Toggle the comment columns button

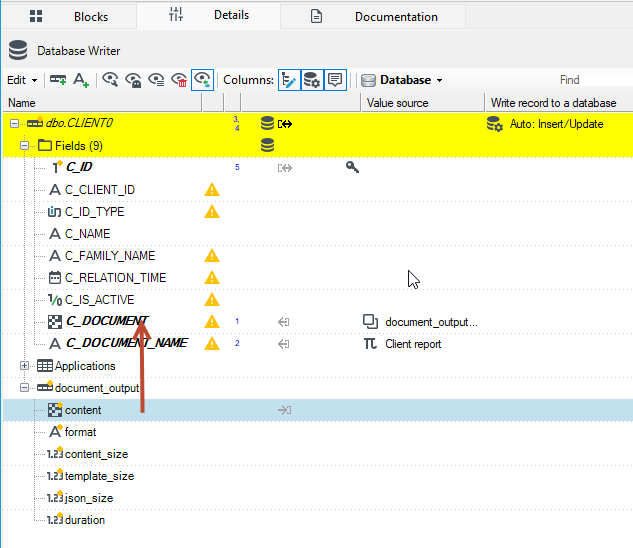(x=335, y=80)
